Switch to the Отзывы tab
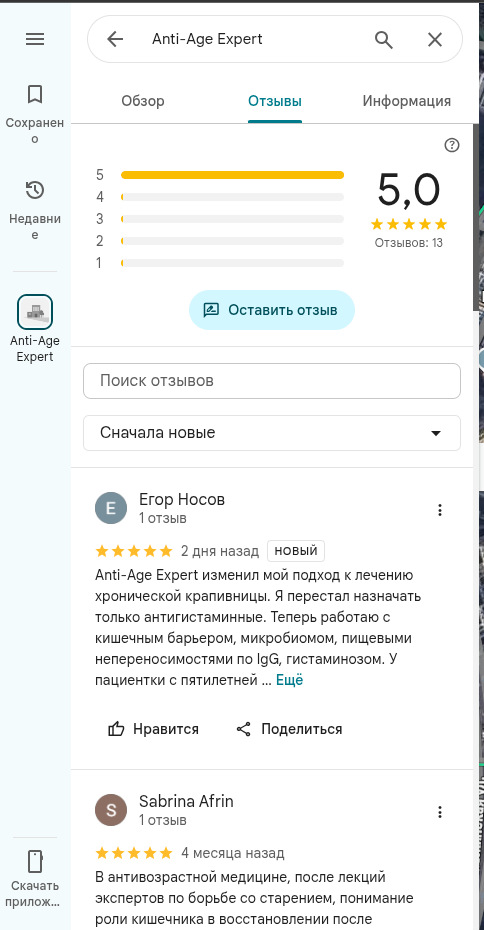 tap(275, 101)
